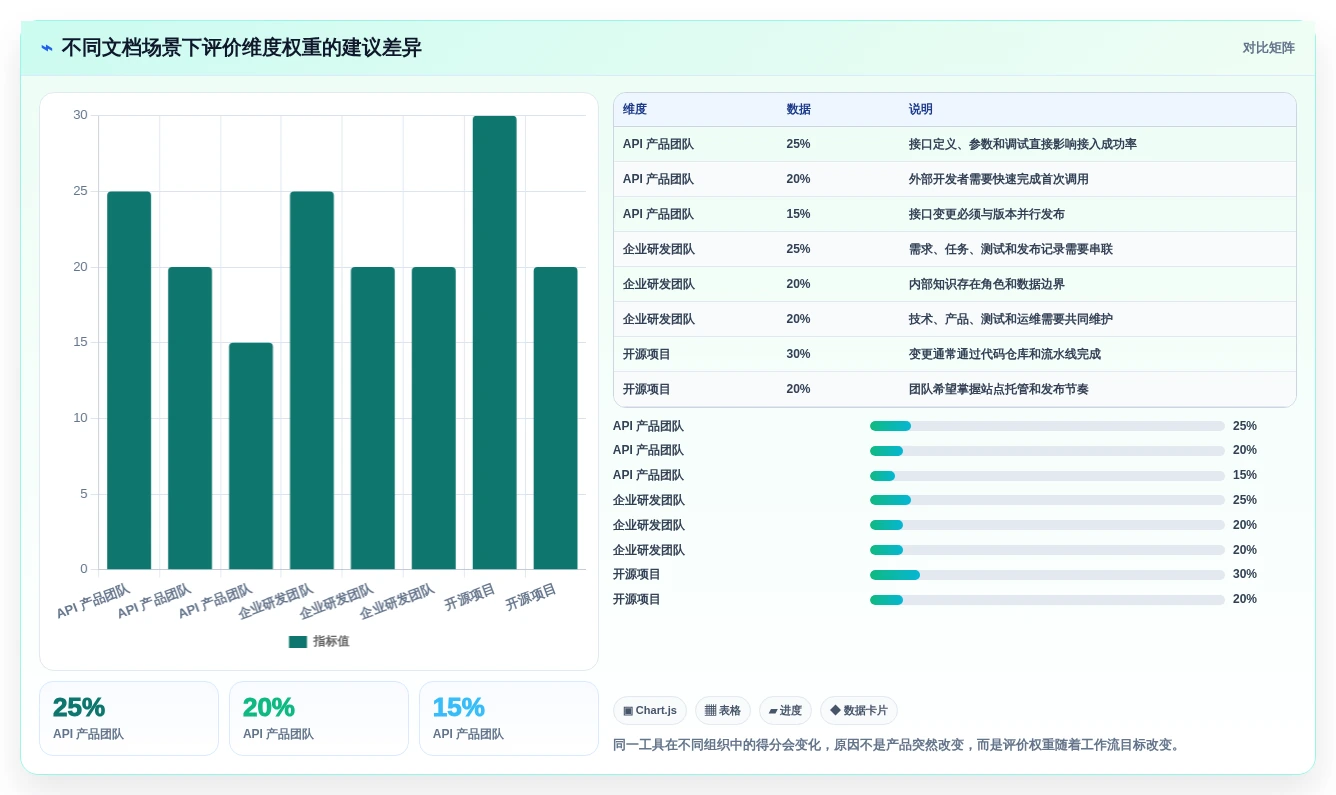Viewport: 1336px width, 795px height.
Task: Open the 20% API 产品团队 stat card
Action: click(319, 719)
